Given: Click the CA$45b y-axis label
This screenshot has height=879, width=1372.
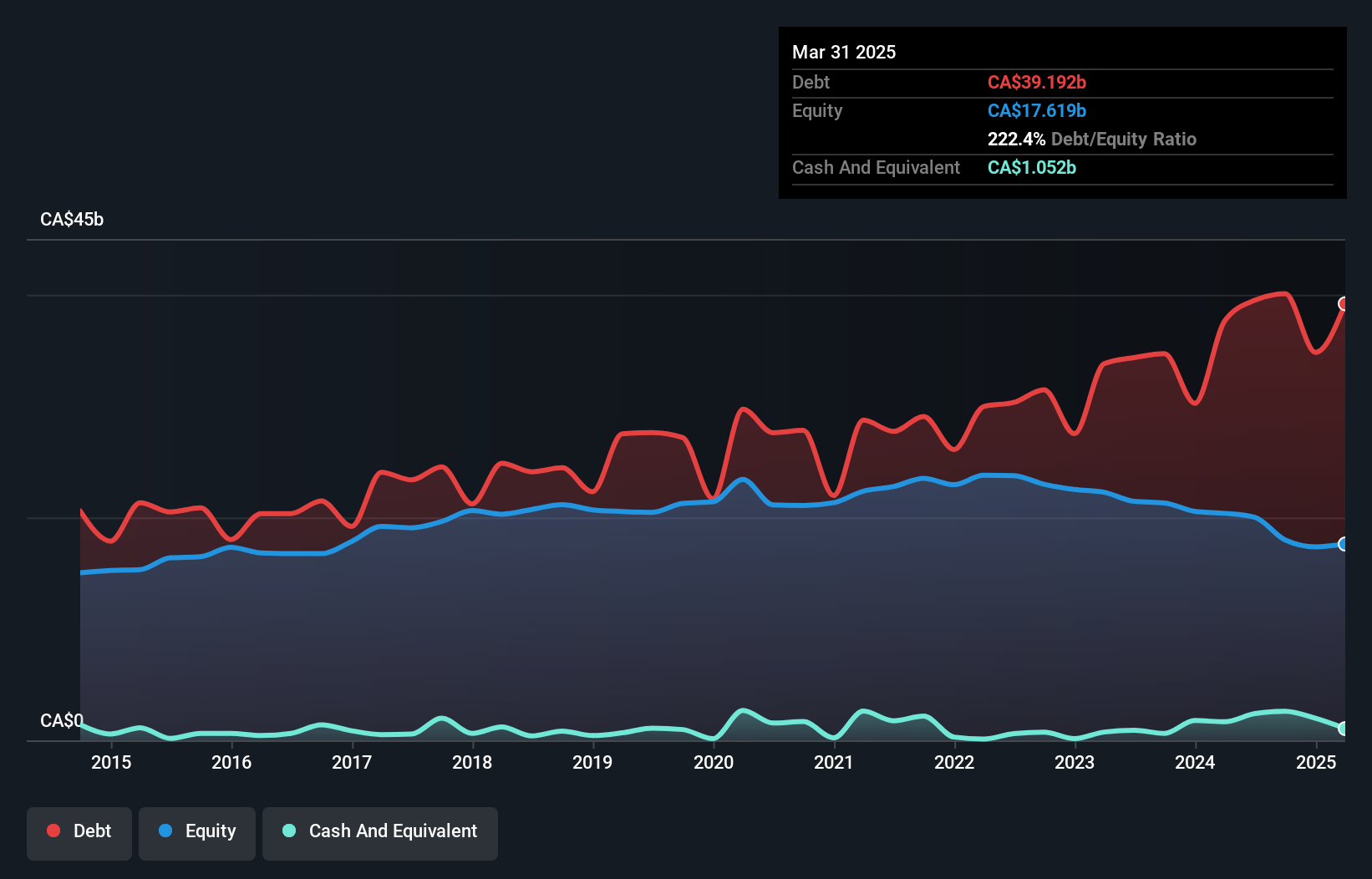Looking at the screenshot, I should tap(72, 220).
